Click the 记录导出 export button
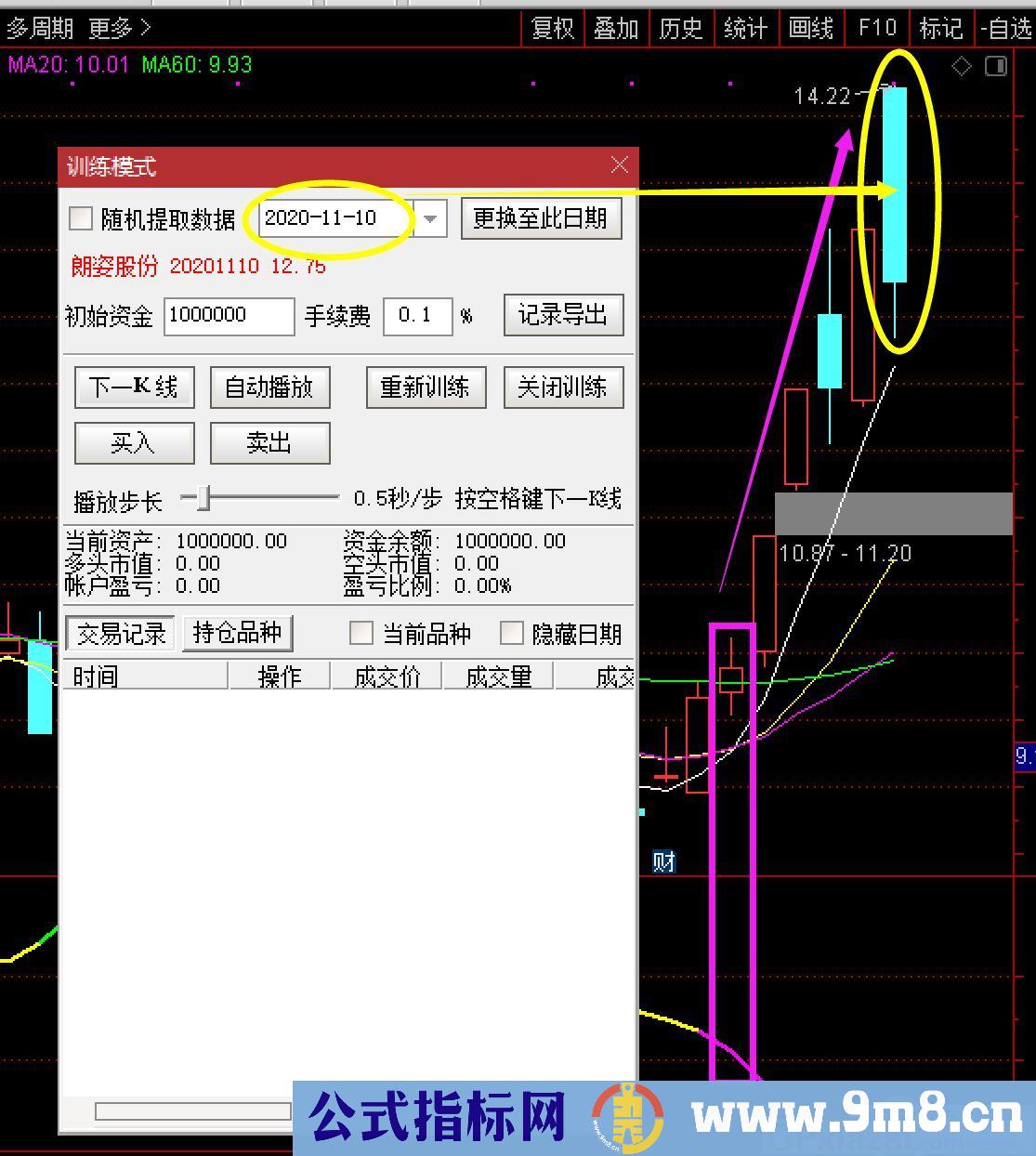 563,315
